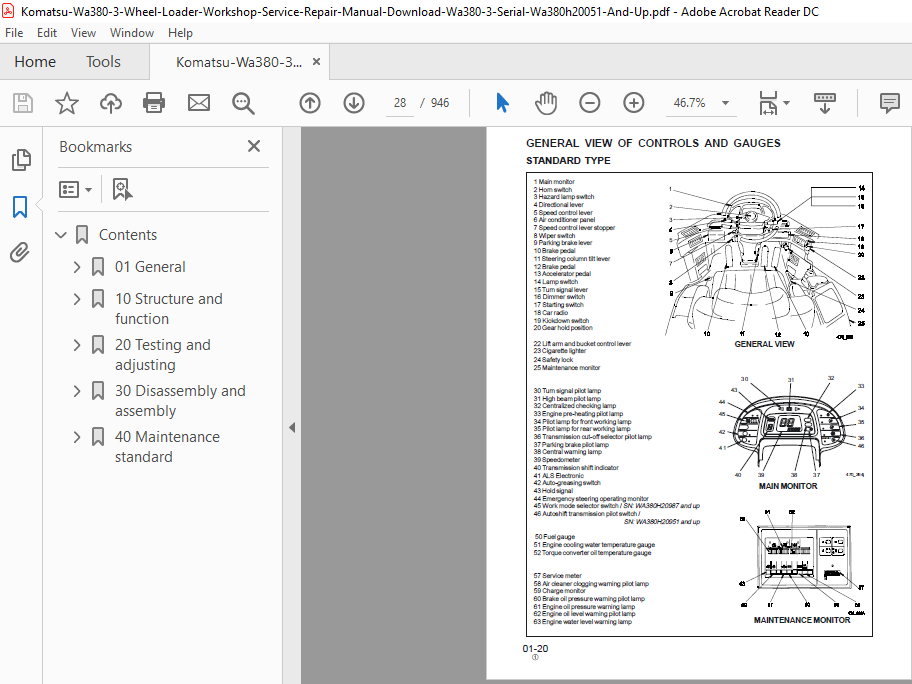Screen dimensions: 912x684
Task: Open the zoom level dropdown arrow
Action: pyautogui.click(x=725, y=103)
